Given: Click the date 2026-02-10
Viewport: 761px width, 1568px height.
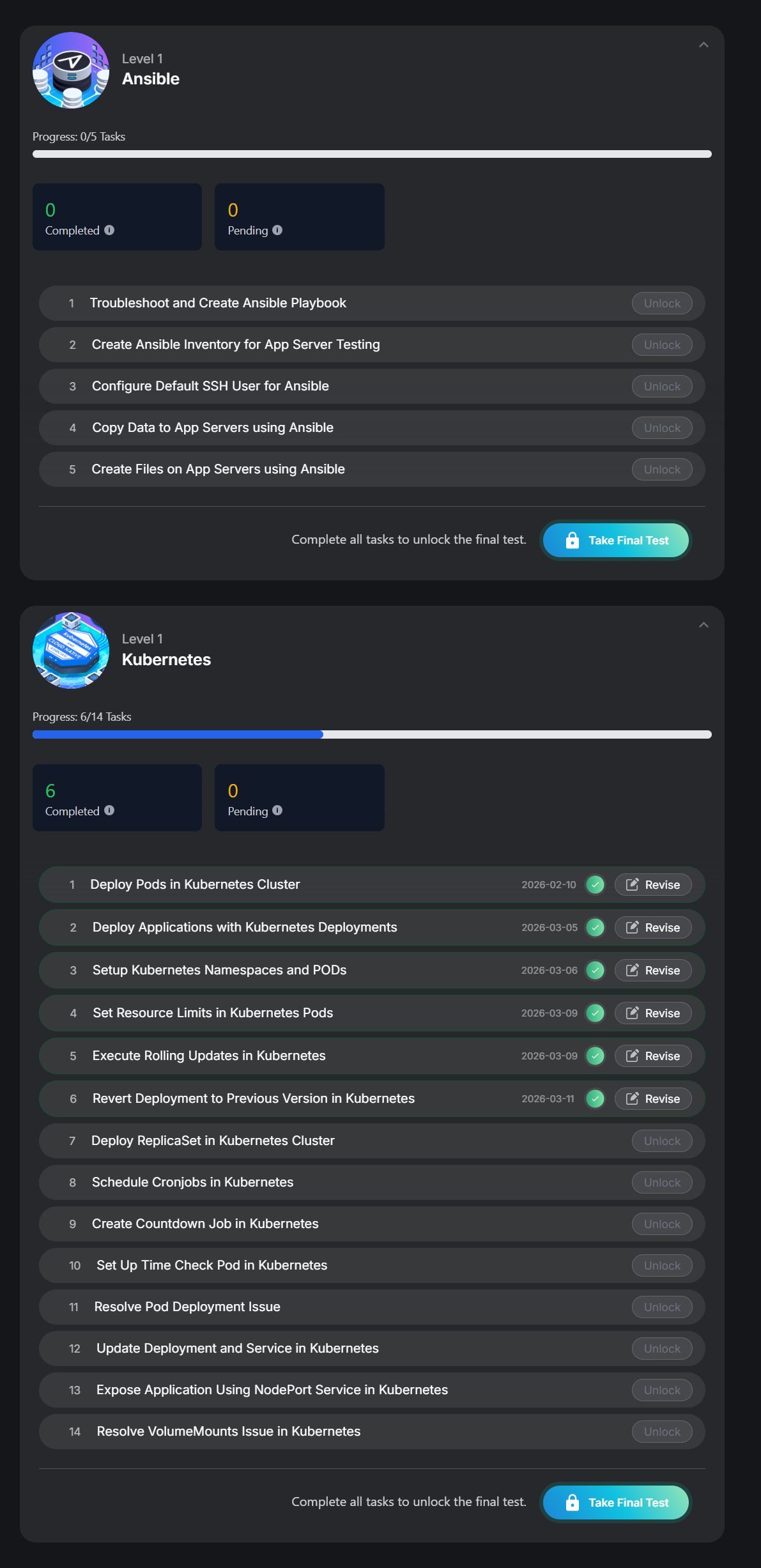Looking at the screenshot, I should 549,884.
